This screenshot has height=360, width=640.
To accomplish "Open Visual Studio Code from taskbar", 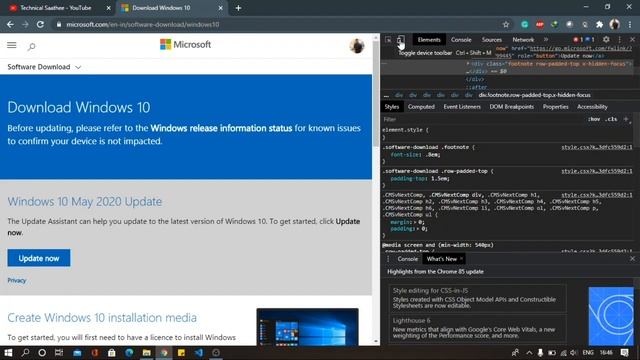I will (x=199, y=353).
